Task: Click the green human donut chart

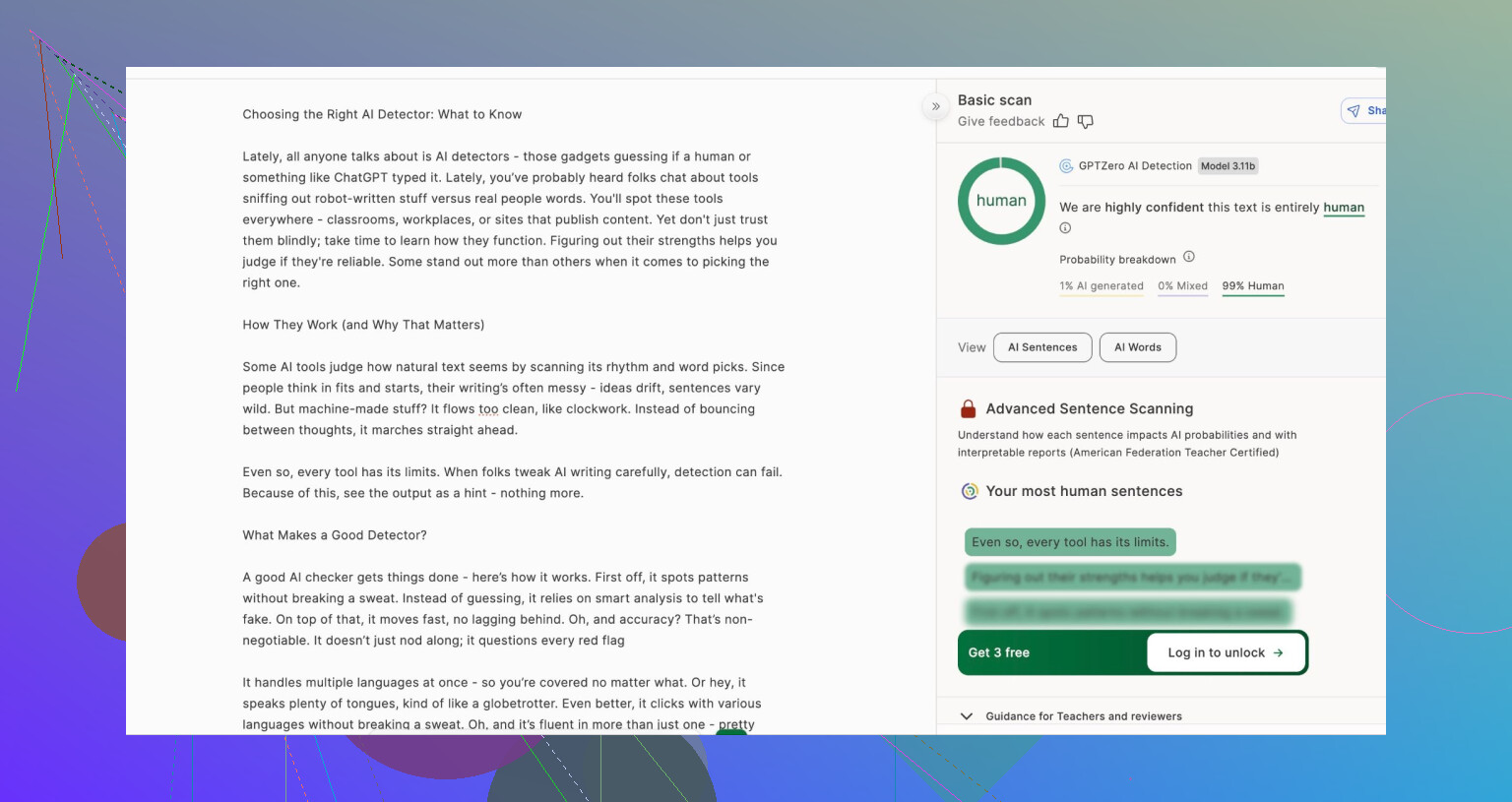Action: 1001,201
